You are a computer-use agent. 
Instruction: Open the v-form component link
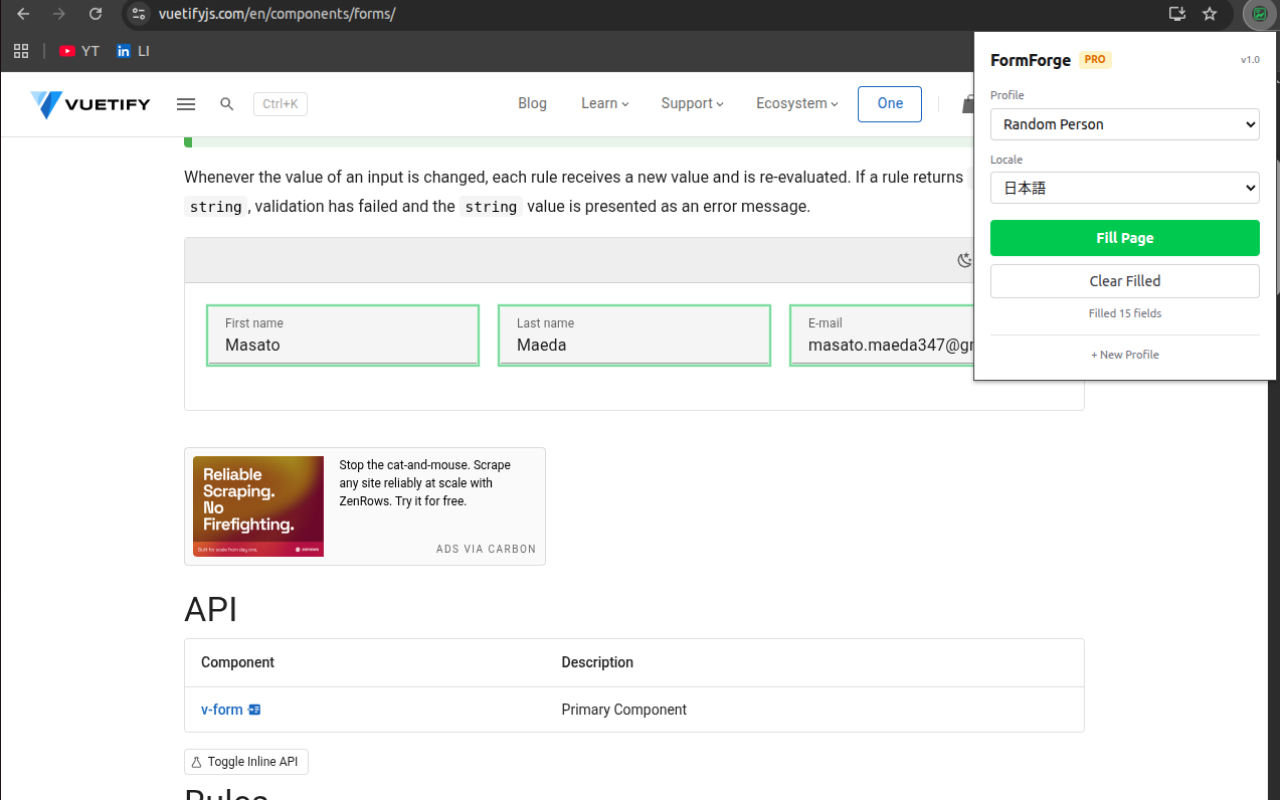click(x=220, y=709)
